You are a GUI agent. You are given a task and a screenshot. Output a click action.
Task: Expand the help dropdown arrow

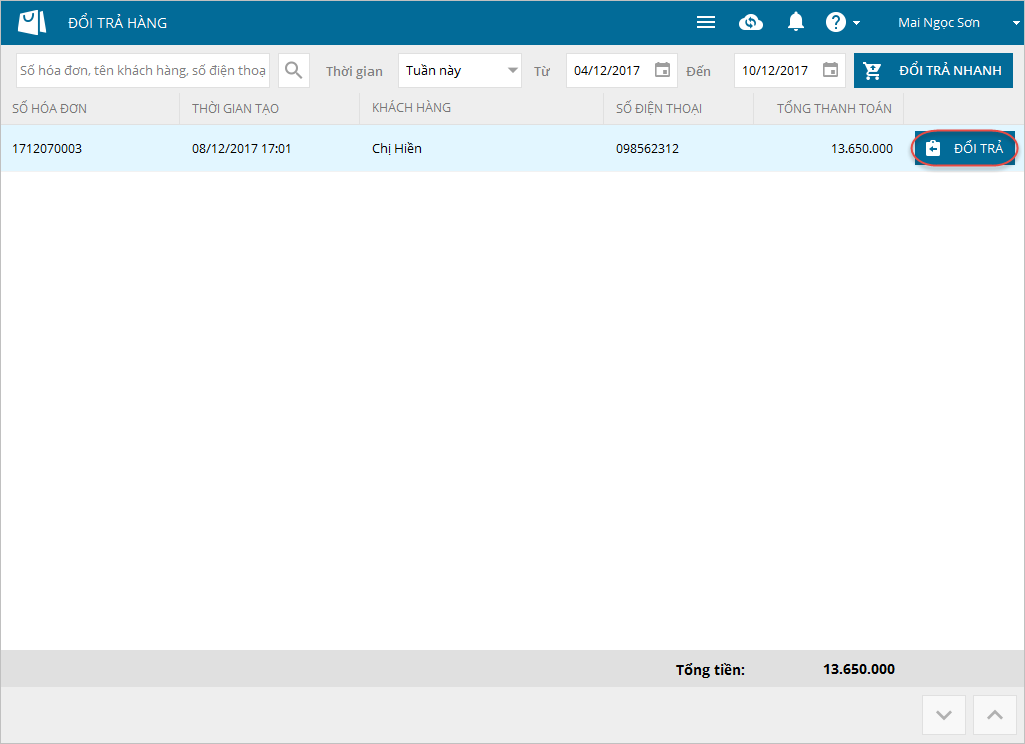click(856, 23)
